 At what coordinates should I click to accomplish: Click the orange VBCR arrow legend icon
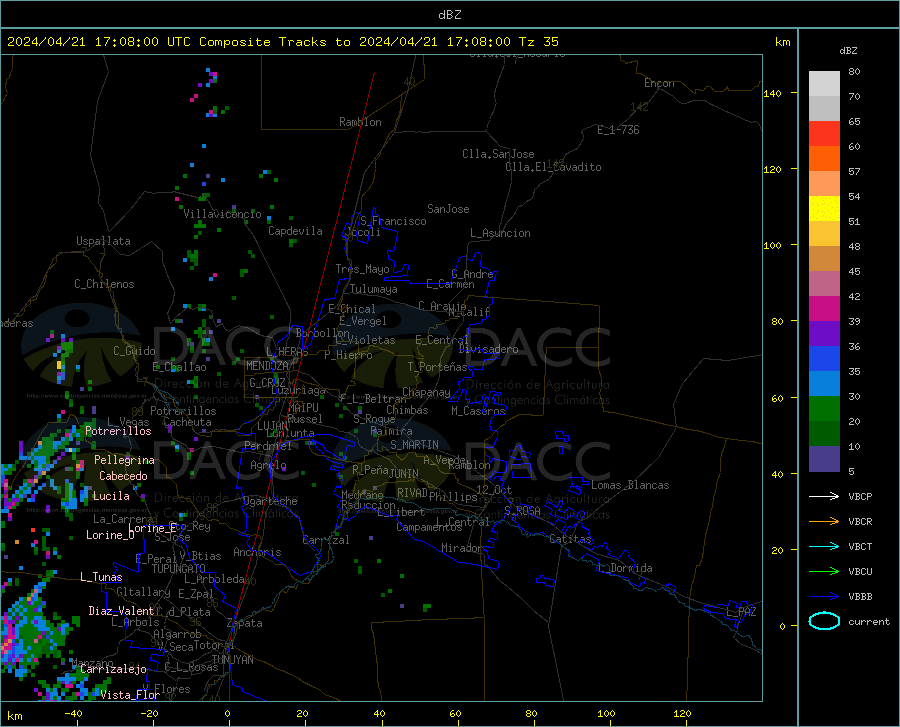tap(824, 522)
